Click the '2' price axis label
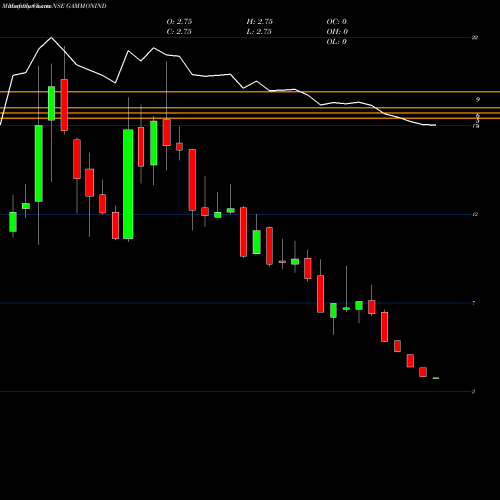The image size is (500, 500). pyautogui.click(x=474, y=392)
